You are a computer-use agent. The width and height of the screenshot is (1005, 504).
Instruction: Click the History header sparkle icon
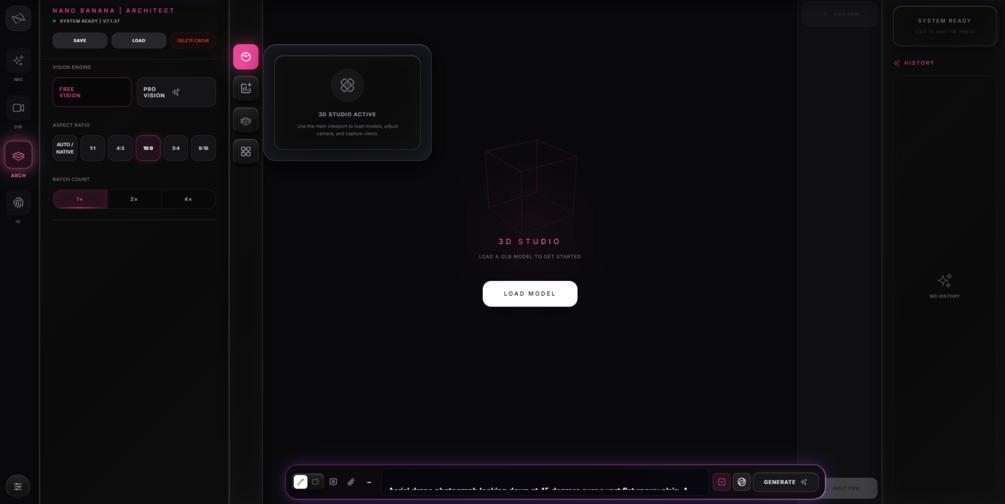tap(897, 63)
